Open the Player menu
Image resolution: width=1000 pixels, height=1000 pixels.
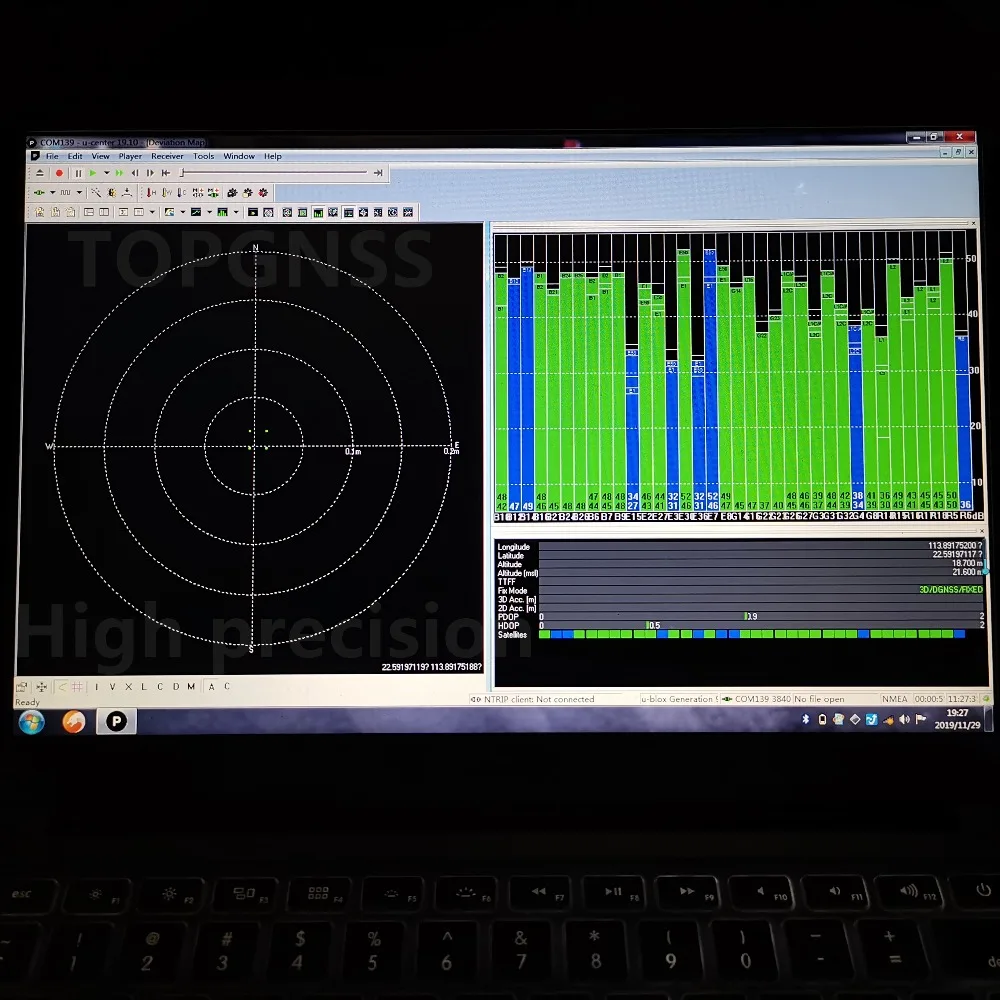[x=130, y=156]
